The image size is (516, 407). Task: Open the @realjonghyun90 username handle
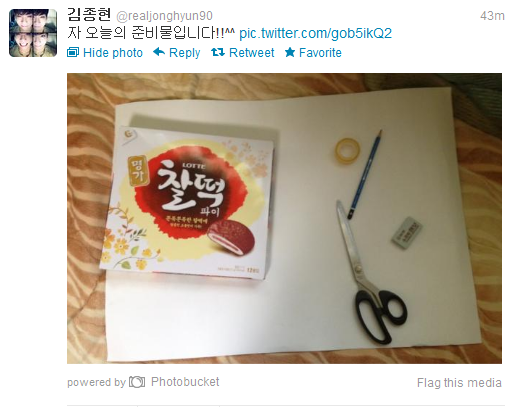(164, 16)
